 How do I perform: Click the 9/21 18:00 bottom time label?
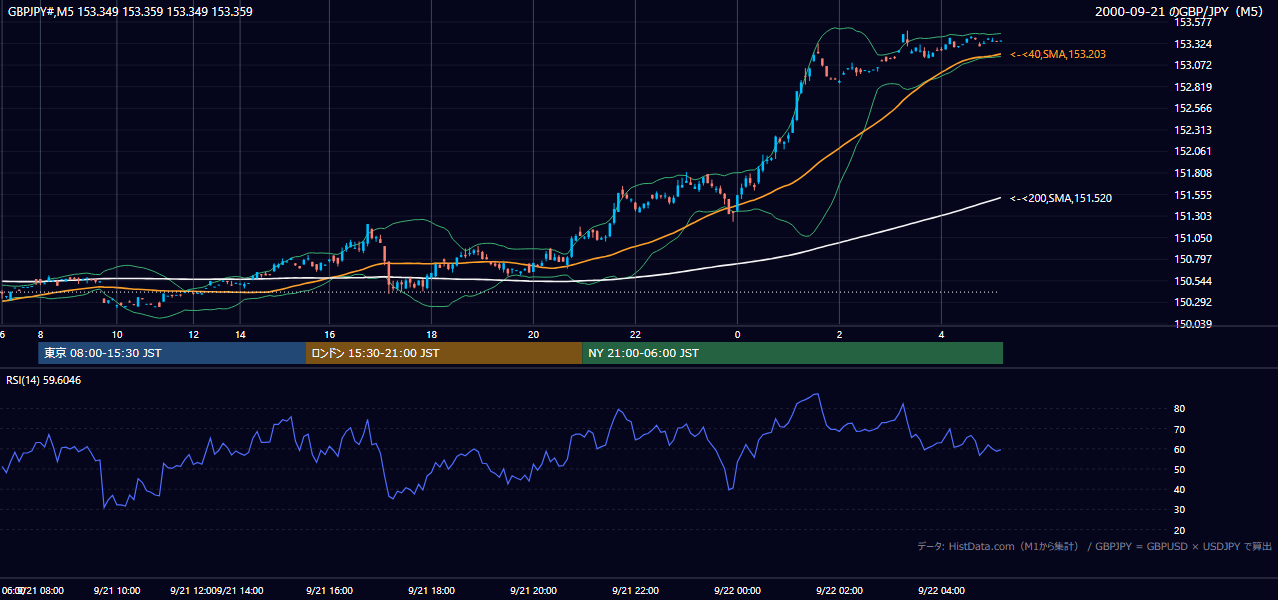pyautogui.click(x=431, y=591)
